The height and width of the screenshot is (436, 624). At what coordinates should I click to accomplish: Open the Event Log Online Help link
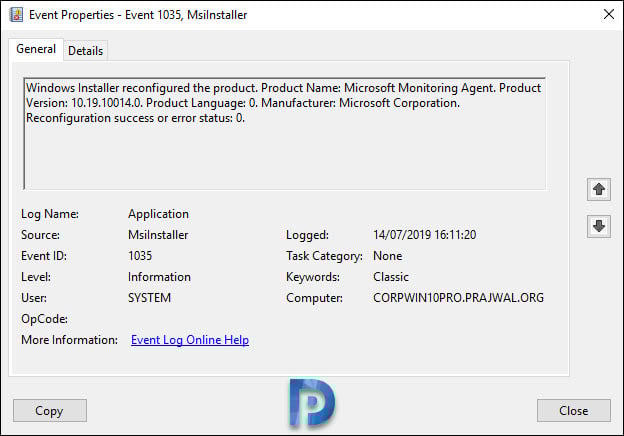click(190, 340)
